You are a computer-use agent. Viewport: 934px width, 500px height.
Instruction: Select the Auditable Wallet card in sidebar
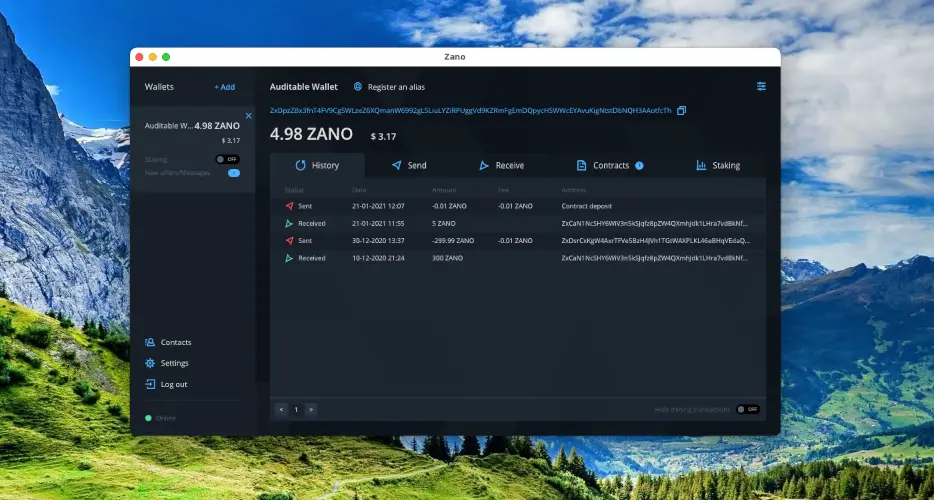tap(192, 149)
